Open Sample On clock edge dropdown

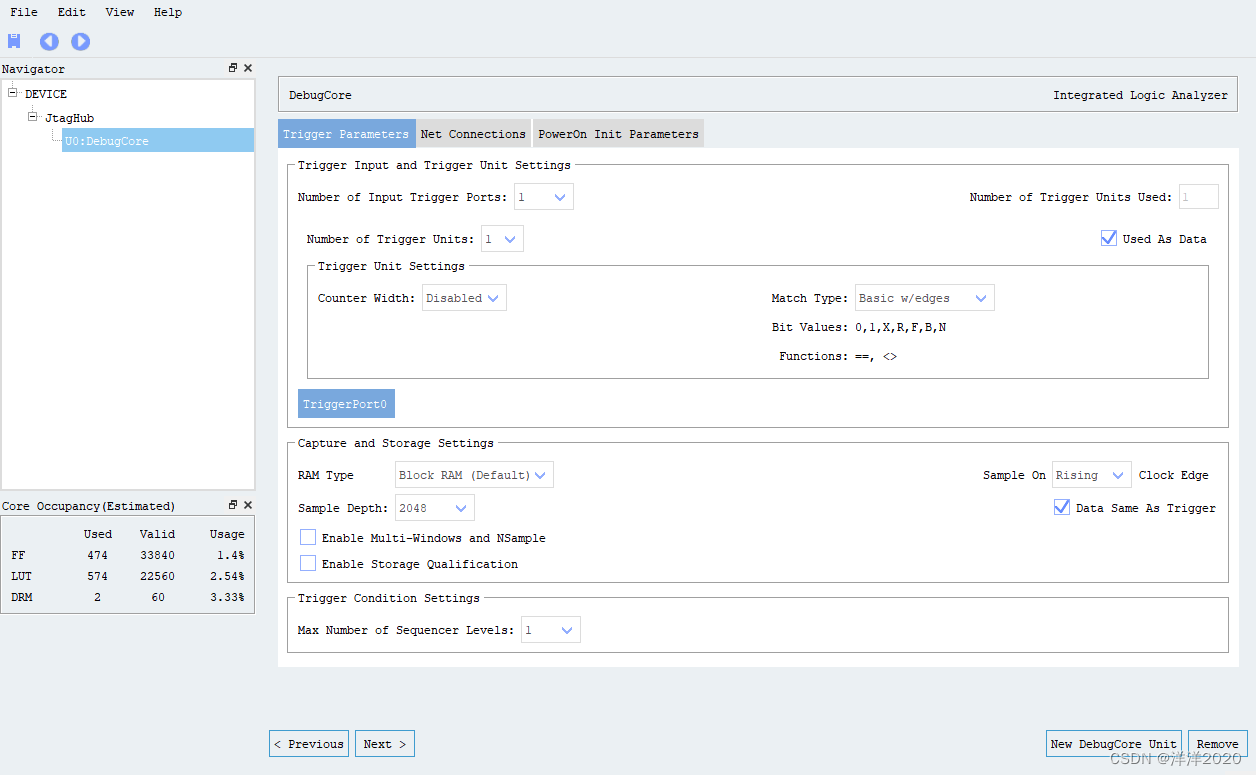pos(1092,475)
